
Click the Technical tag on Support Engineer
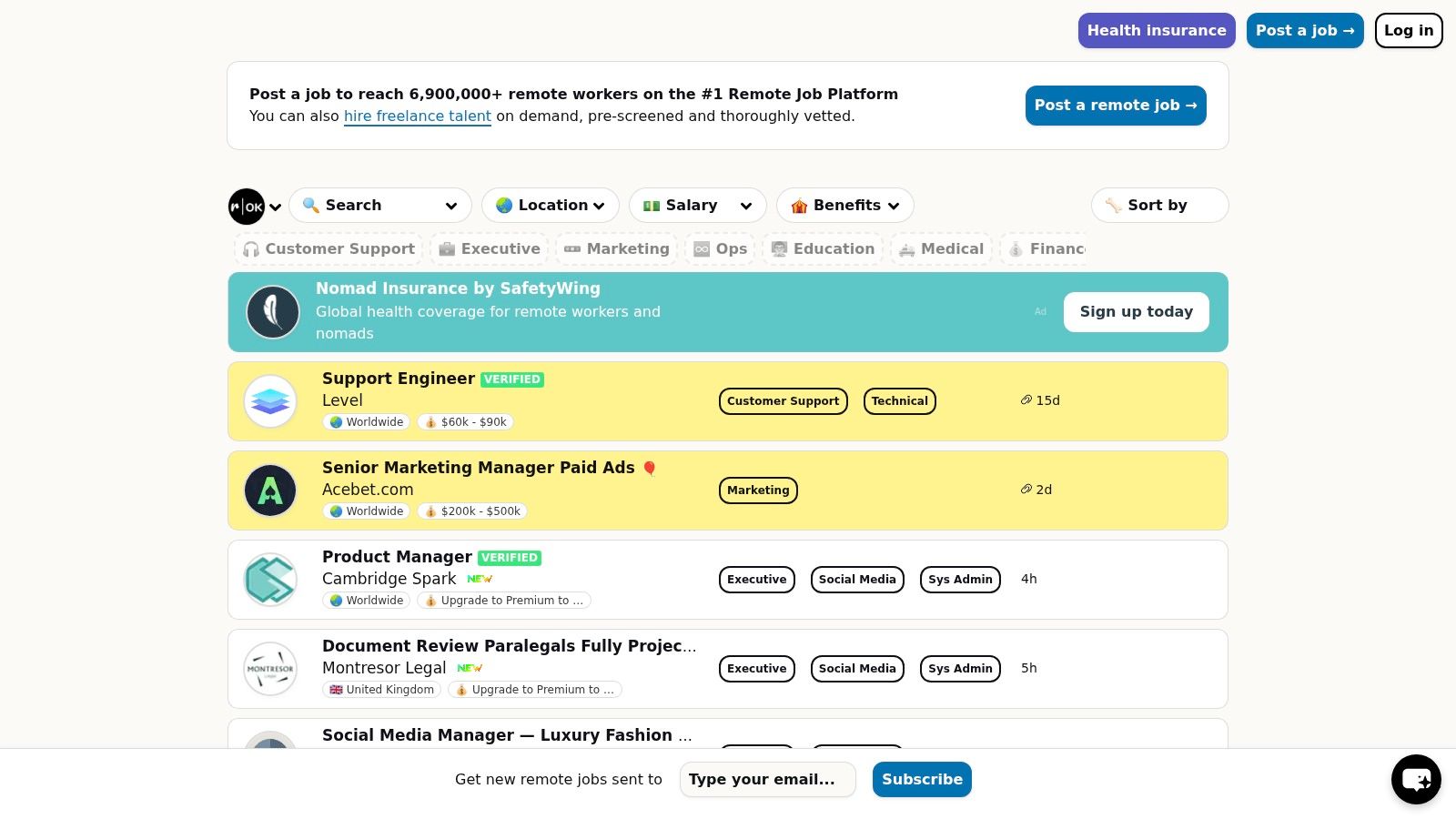[900, 401]
